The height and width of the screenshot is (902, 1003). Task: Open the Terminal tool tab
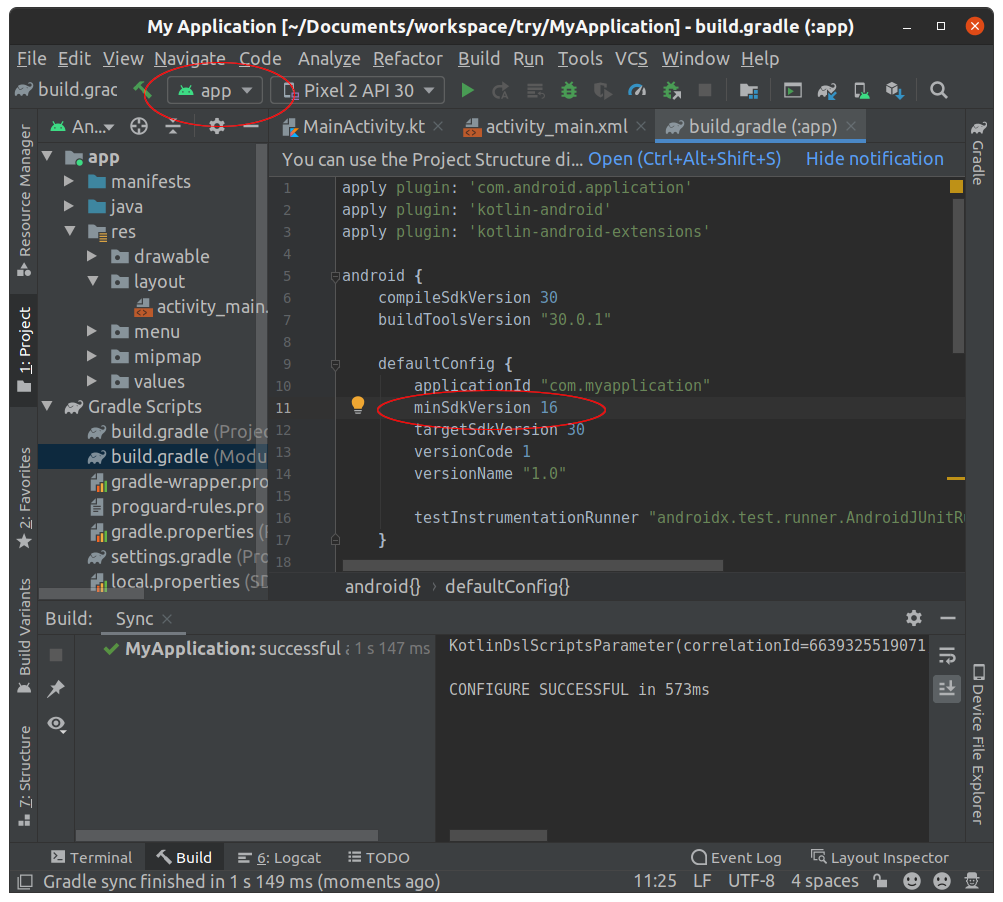[x=91, y=857]
